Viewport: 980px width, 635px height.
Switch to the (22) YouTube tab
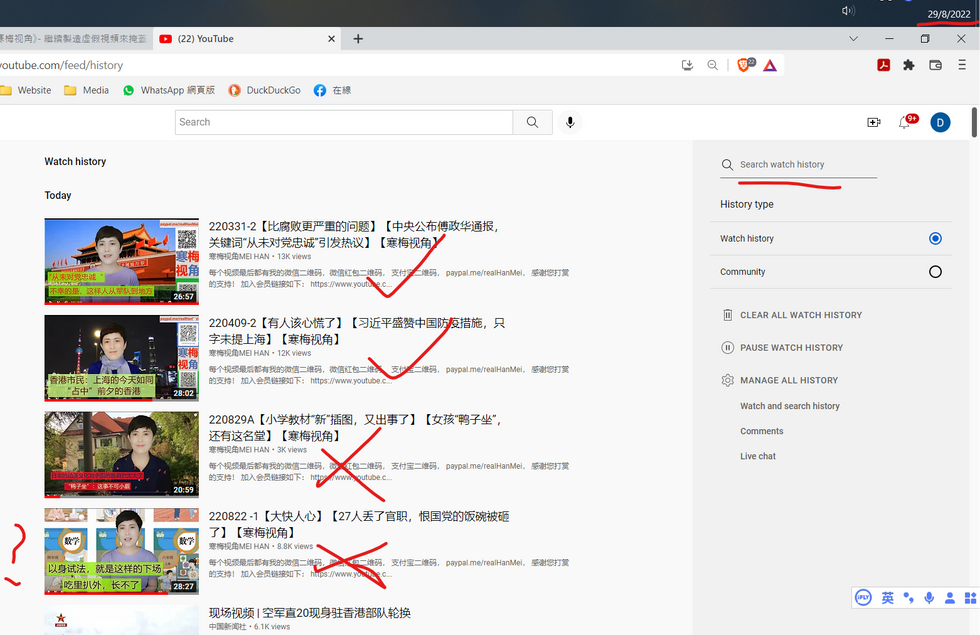click(x=247, y=39)
